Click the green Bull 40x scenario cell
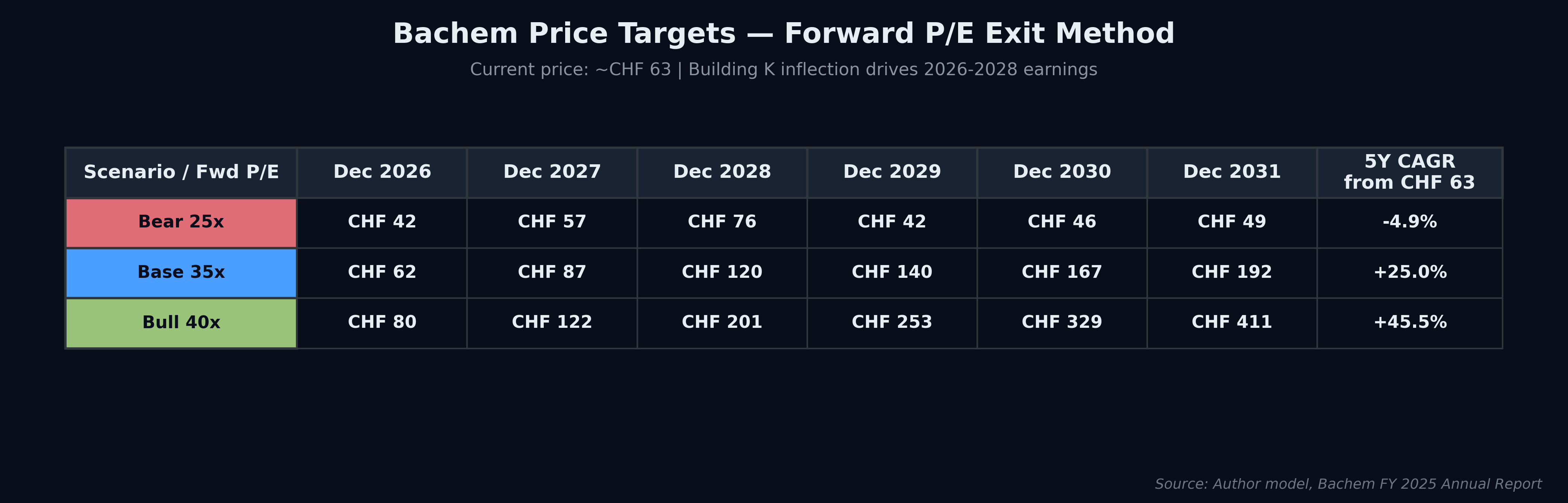 click(x=181, y=323)
